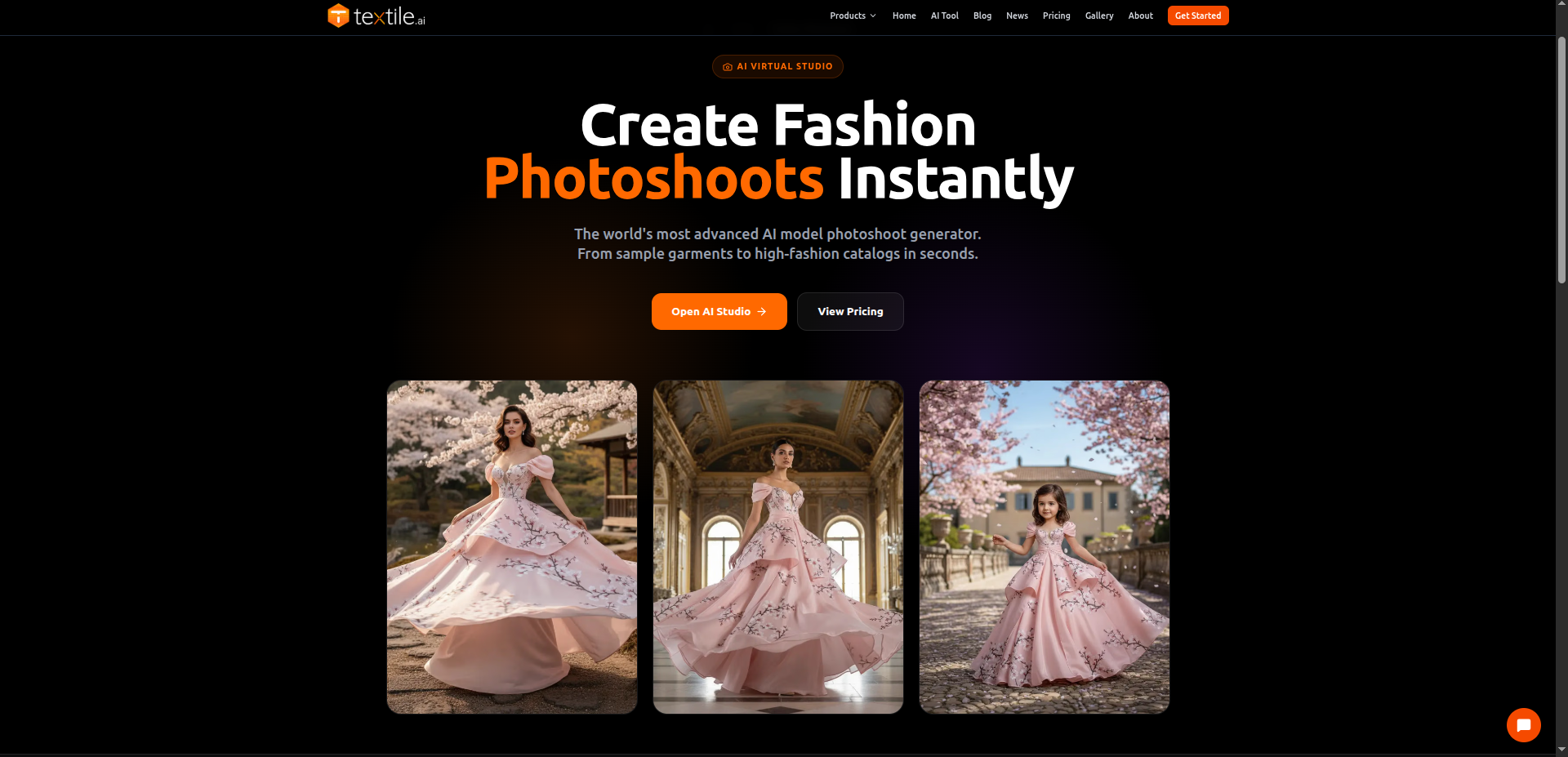Select the orange cube brand mark
Screen dimensions: 1568x757
(337, 16)
